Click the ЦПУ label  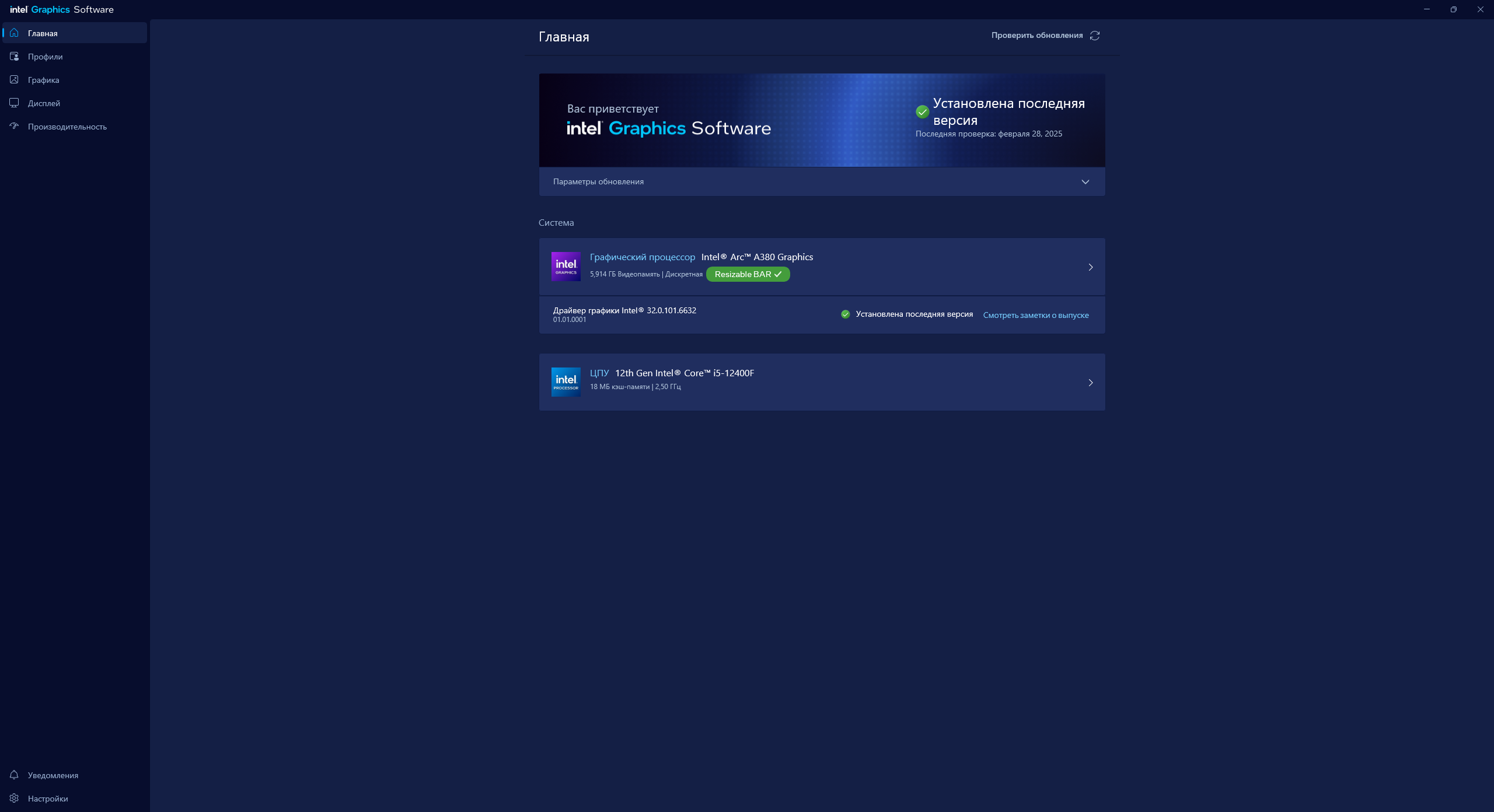click(599, 373)
